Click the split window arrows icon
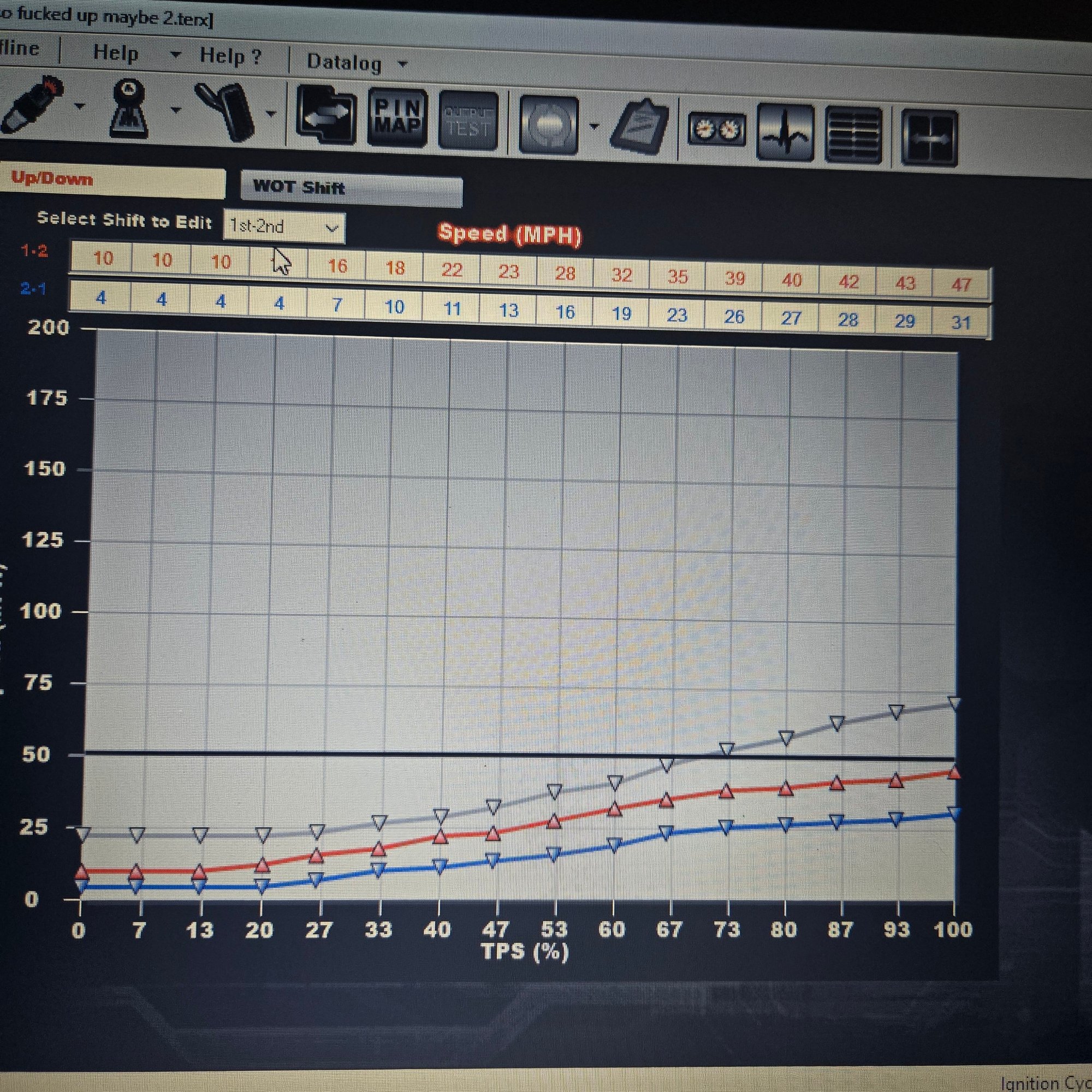 click(x=929, y=139)
